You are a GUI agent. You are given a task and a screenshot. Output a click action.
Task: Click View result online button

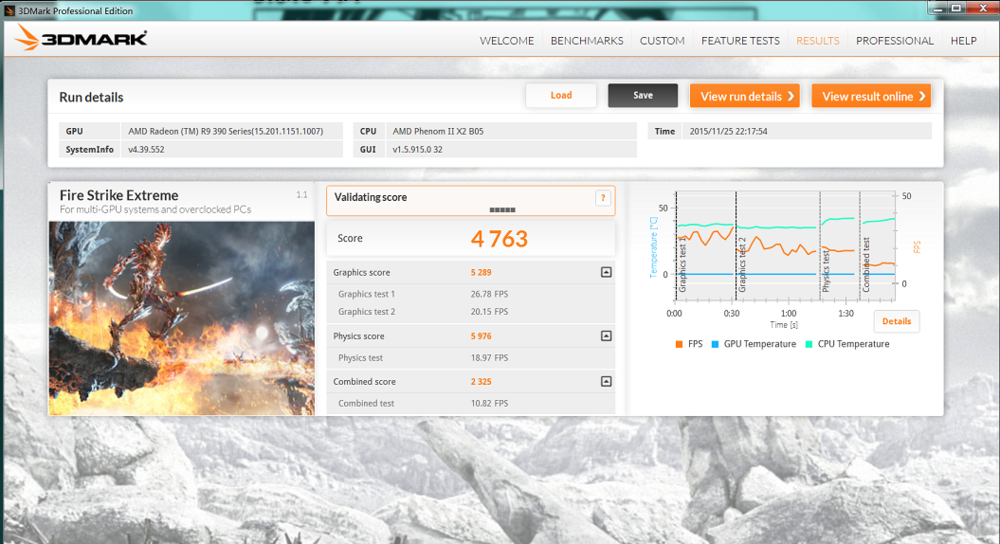(x=871, y=96)
